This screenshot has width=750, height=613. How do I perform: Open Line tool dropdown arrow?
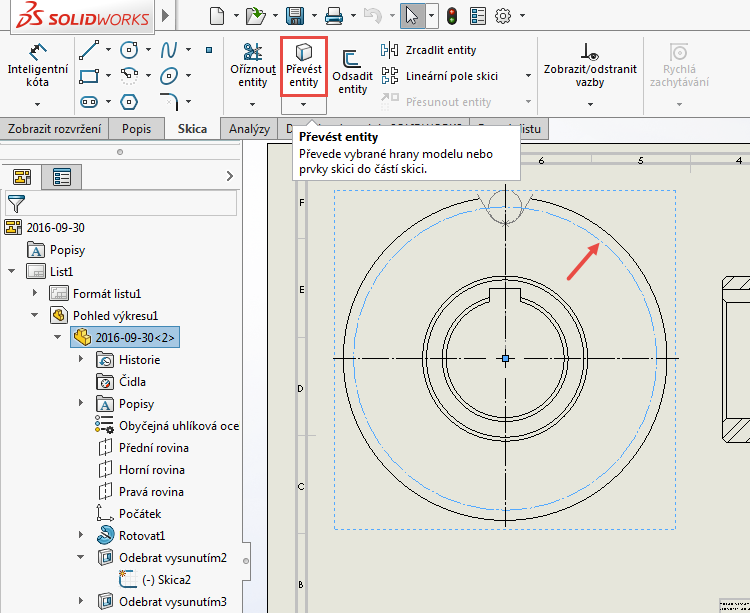[x=109, y=50]
